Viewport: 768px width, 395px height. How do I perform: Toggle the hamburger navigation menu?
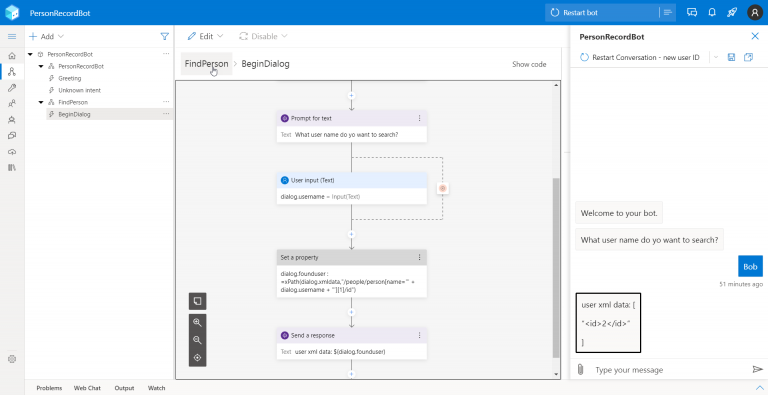pyautogui.click(x=12, y=36)
